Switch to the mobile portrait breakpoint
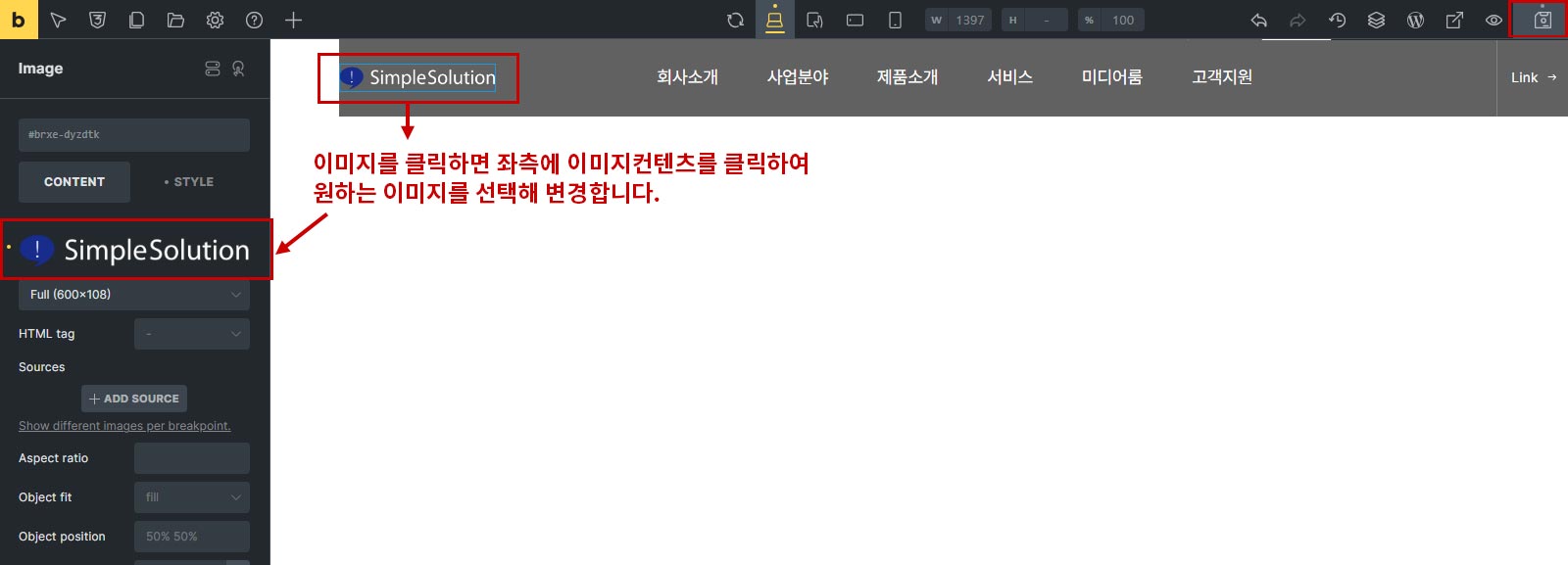This screenshot has width=1568, height=565. click(895, 20)
